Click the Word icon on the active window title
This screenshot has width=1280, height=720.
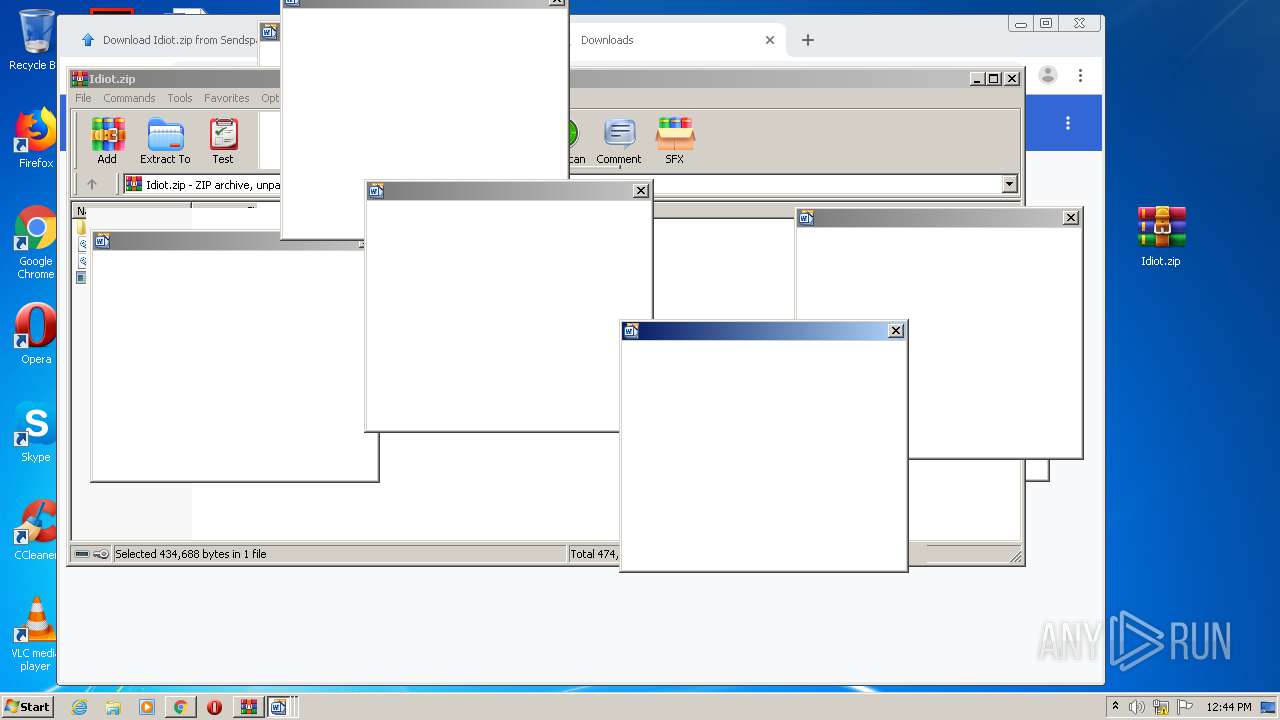coord(631,330)
